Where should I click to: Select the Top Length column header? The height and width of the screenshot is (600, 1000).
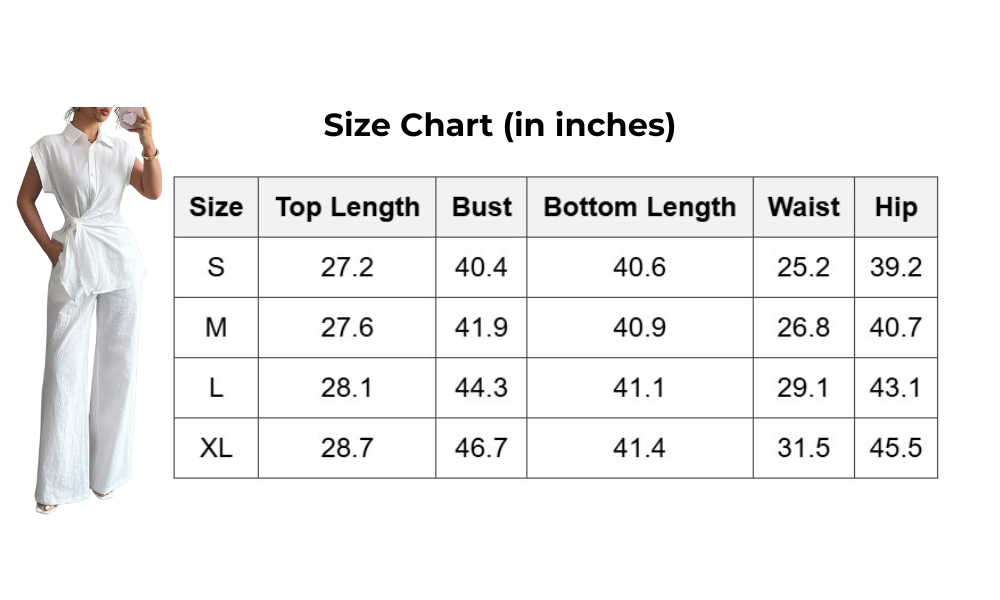pyautogui.click(x=347, y=207)
